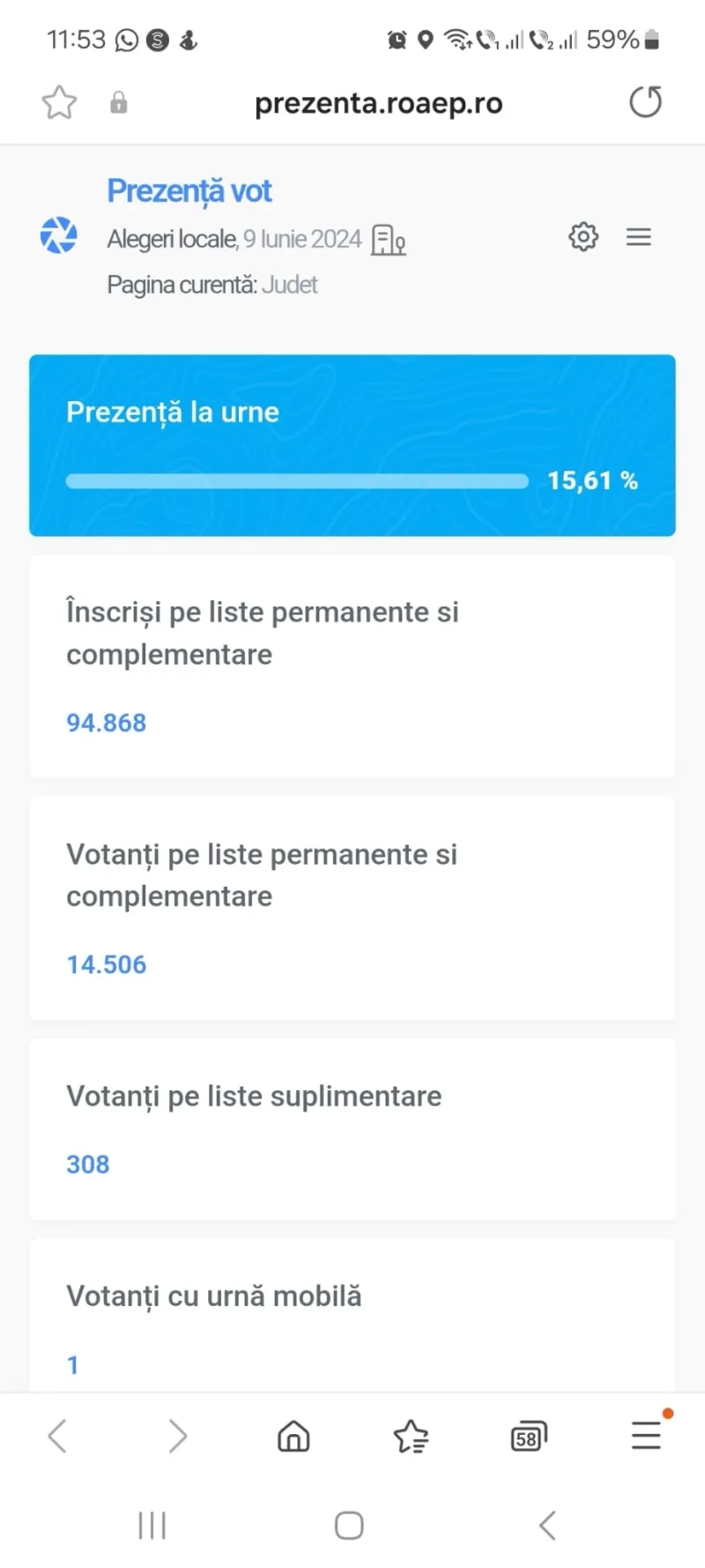
Task: Open the hamburger menu beside the gear
Action: tap(639, 237)
